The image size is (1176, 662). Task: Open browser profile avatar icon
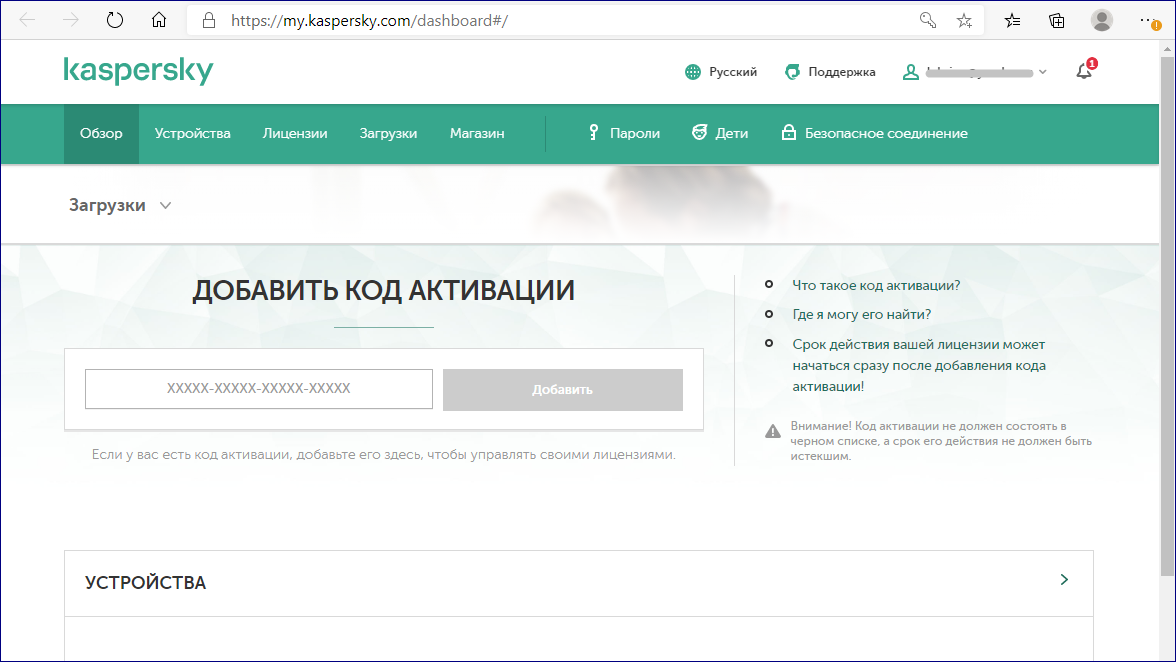pos(1102,20)
